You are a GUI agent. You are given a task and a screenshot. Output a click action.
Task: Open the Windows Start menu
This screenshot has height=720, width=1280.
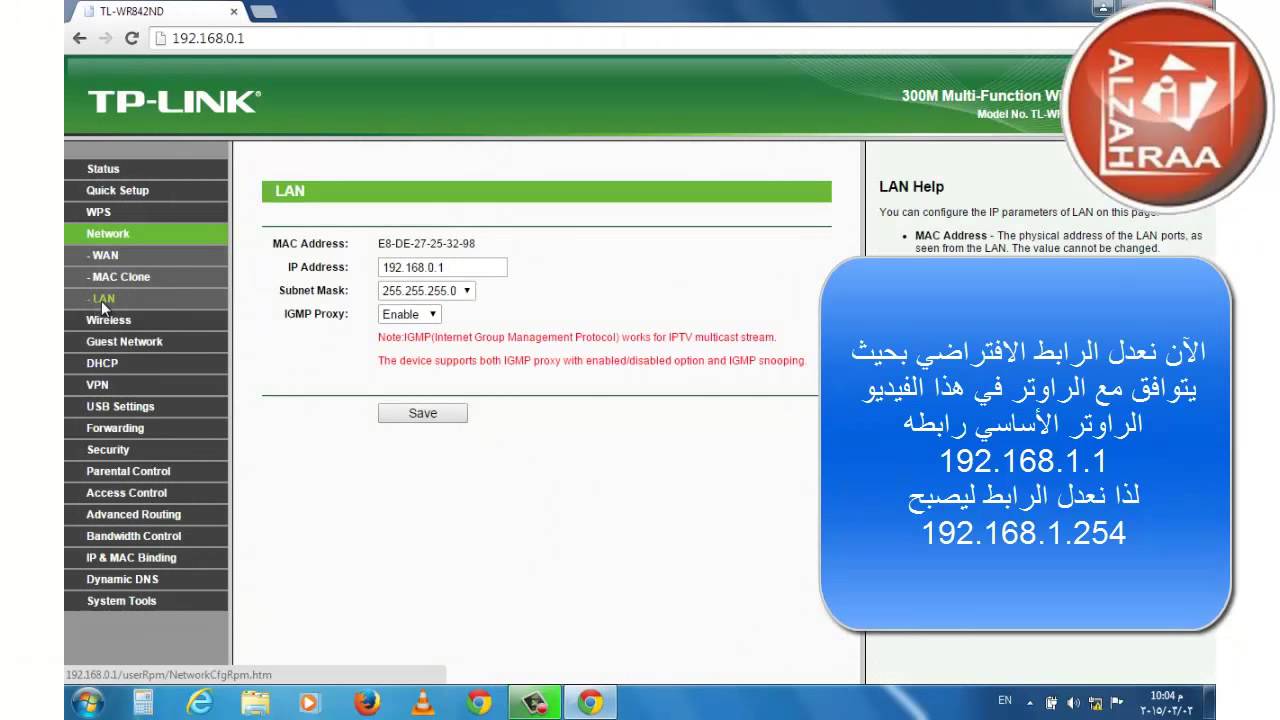pyautogui.click(x=87, y=702)
